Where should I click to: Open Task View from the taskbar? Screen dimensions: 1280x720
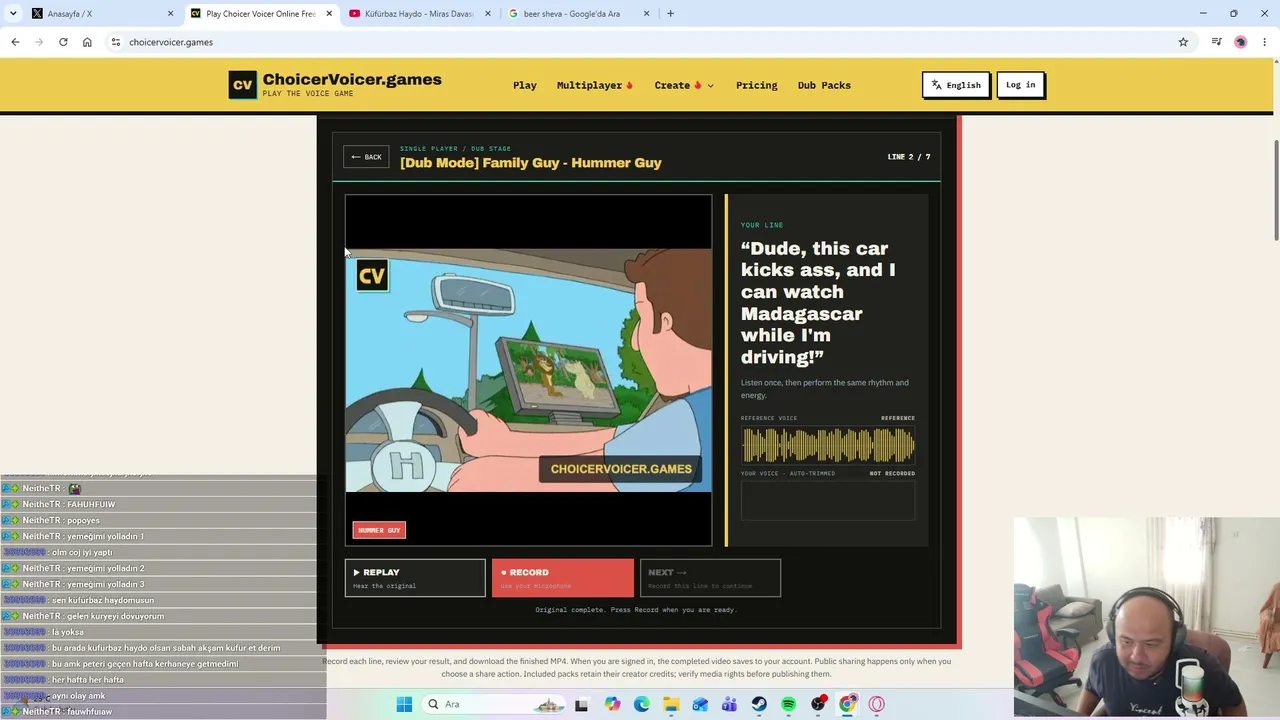point(582,704)
